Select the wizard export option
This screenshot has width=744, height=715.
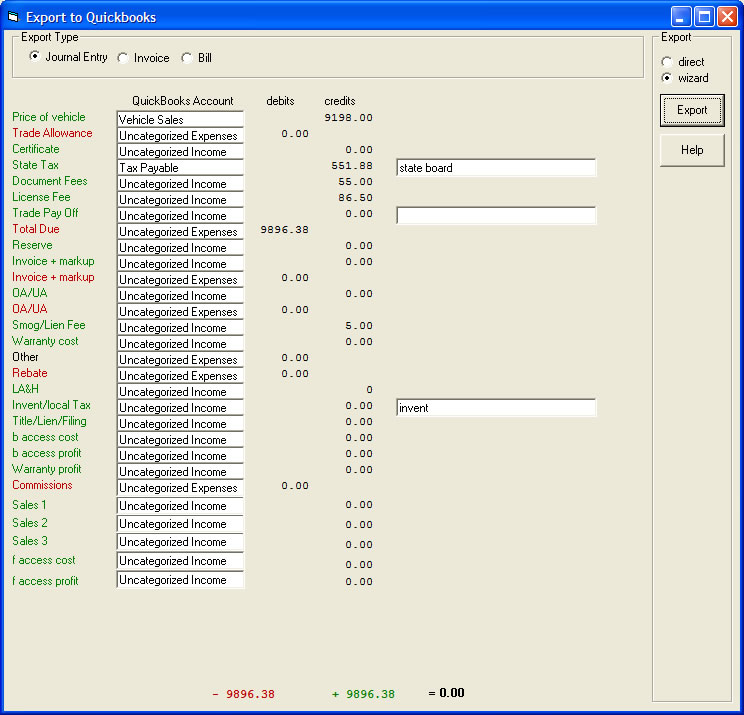[667, 78]
